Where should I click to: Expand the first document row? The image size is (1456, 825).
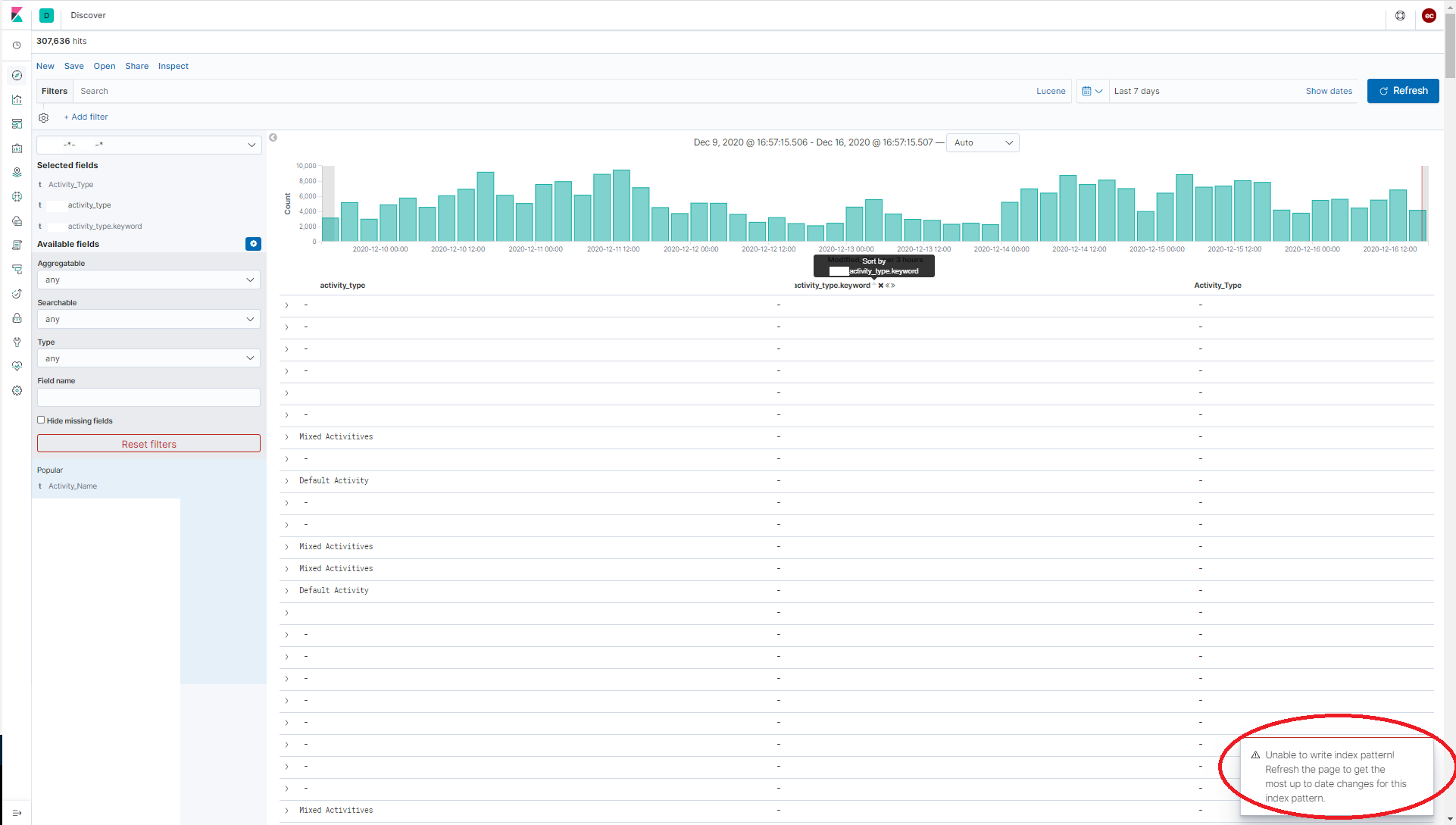pyautogui.click(x=286, y=305)
